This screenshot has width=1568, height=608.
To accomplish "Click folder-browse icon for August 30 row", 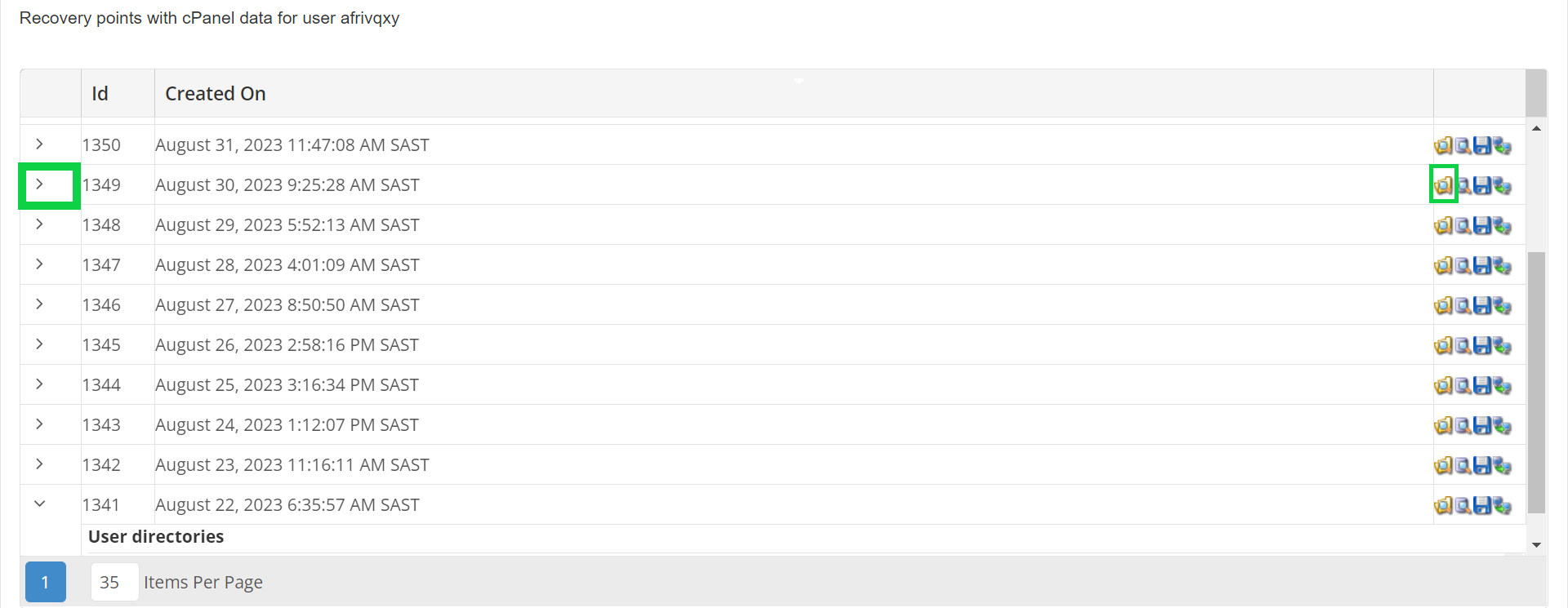I will point(1443,185).
